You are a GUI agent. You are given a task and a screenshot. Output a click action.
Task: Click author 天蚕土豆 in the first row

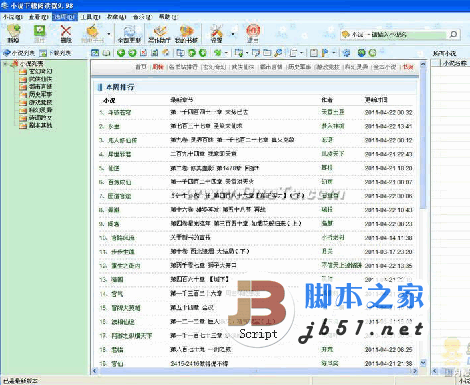pos(333,112)
